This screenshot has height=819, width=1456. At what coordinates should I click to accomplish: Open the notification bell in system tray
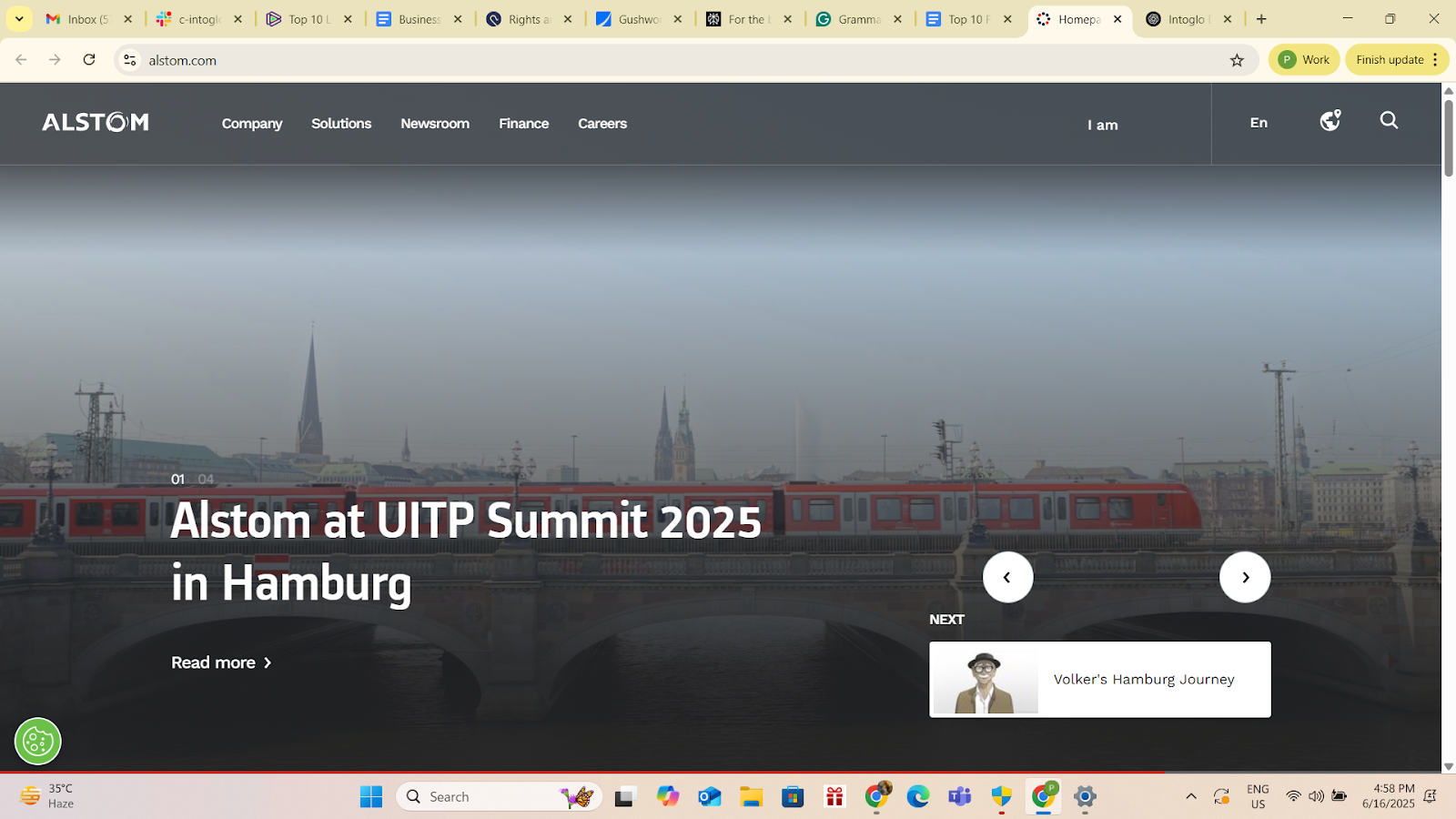click(1430, 796)
